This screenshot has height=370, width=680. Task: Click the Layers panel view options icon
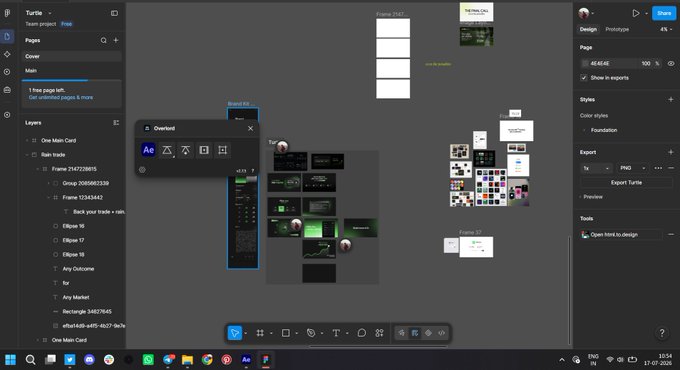coord(116,123)
